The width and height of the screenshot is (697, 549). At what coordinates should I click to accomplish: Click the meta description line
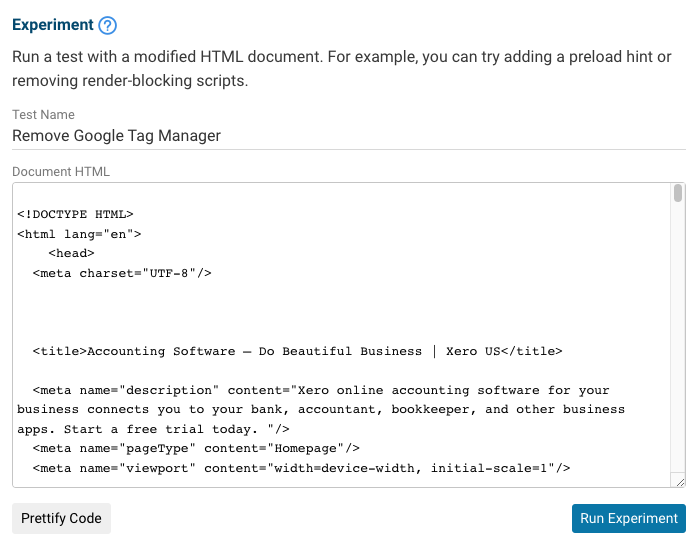pos(320,390)
